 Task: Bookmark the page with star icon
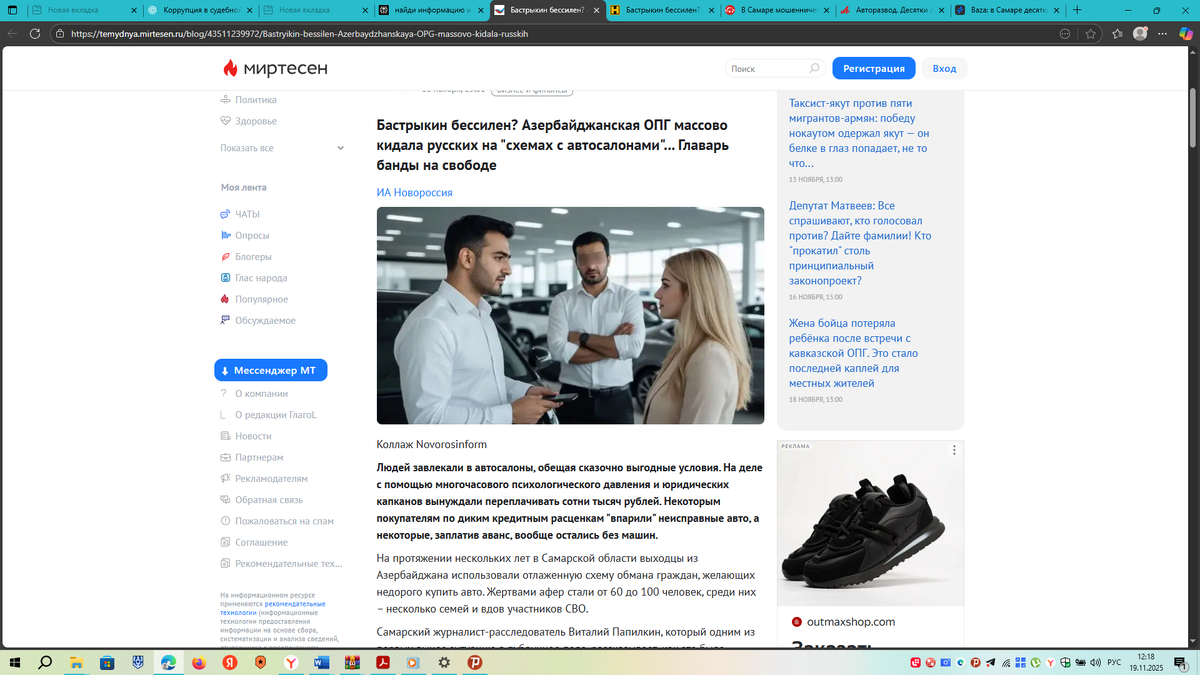point(1091,33)
